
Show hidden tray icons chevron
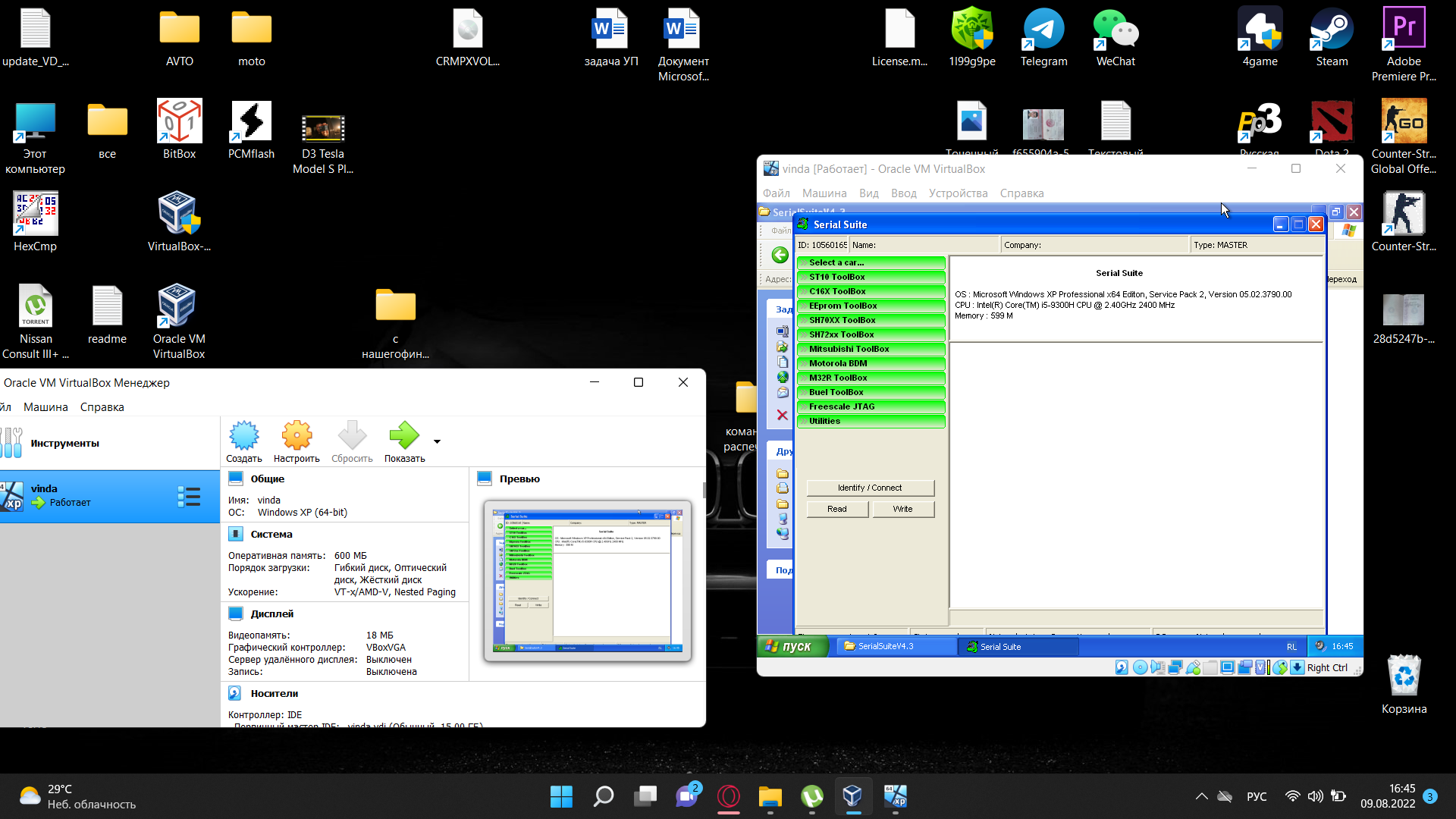click(1201, 796)
